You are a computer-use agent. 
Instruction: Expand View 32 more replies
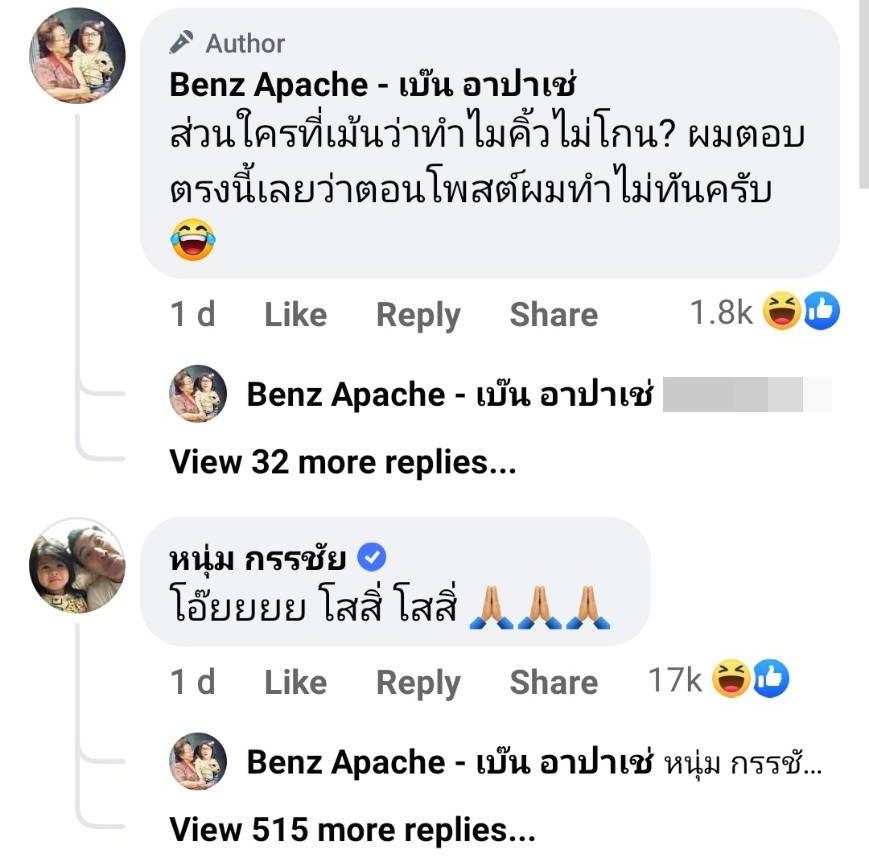[x=343, y=462]
